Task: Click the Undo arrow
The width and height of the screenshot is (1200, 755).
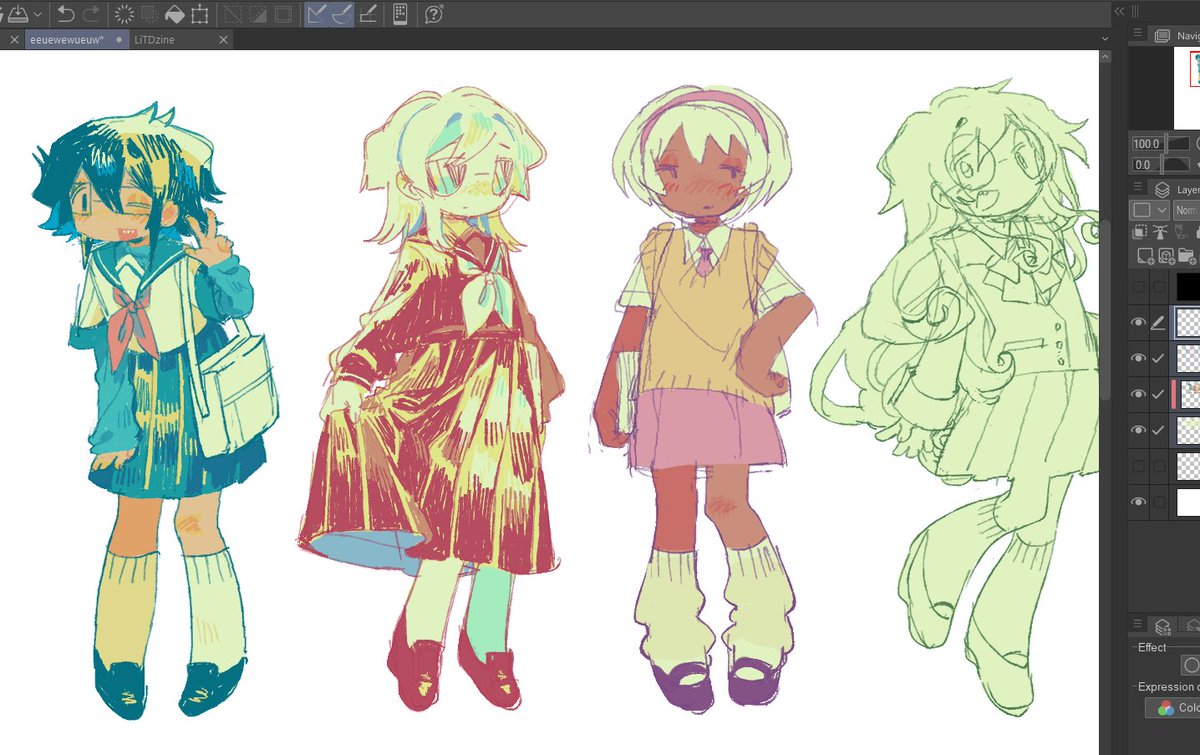Action: tap(66, 14)
